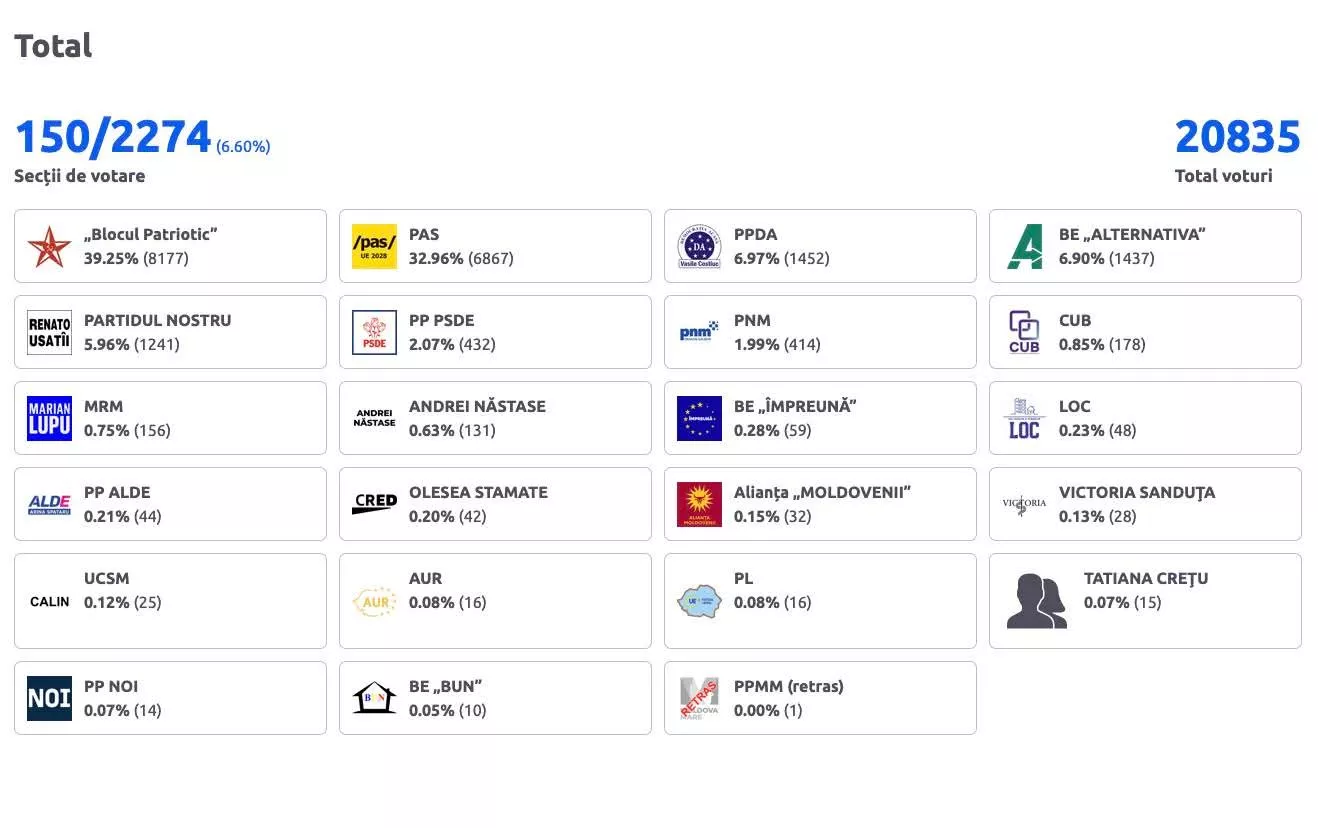
Task: Click the PNM party logo
Action: [699, 332]
